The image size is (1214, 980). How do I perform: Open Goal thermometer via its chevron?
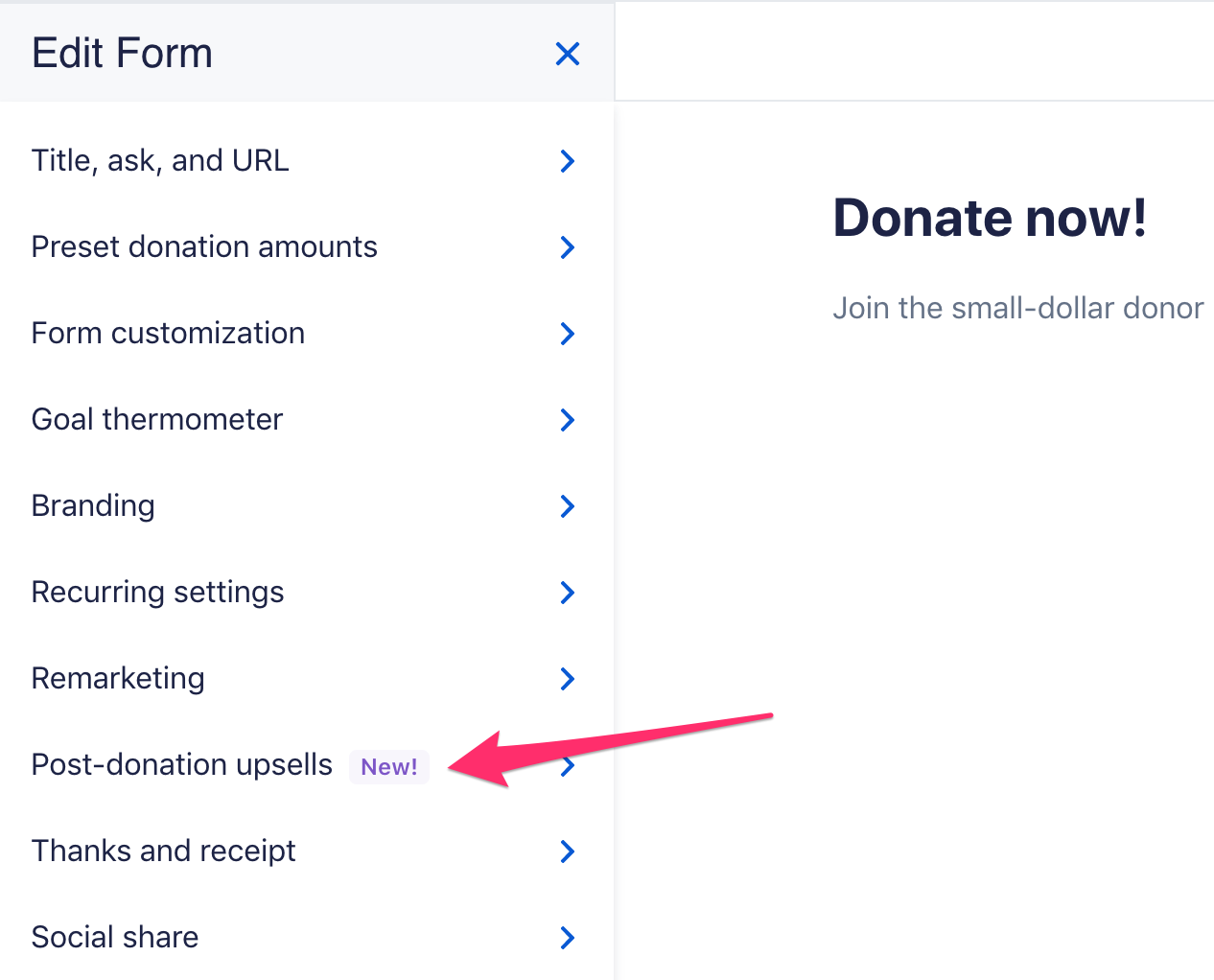(x=568, y=420)
